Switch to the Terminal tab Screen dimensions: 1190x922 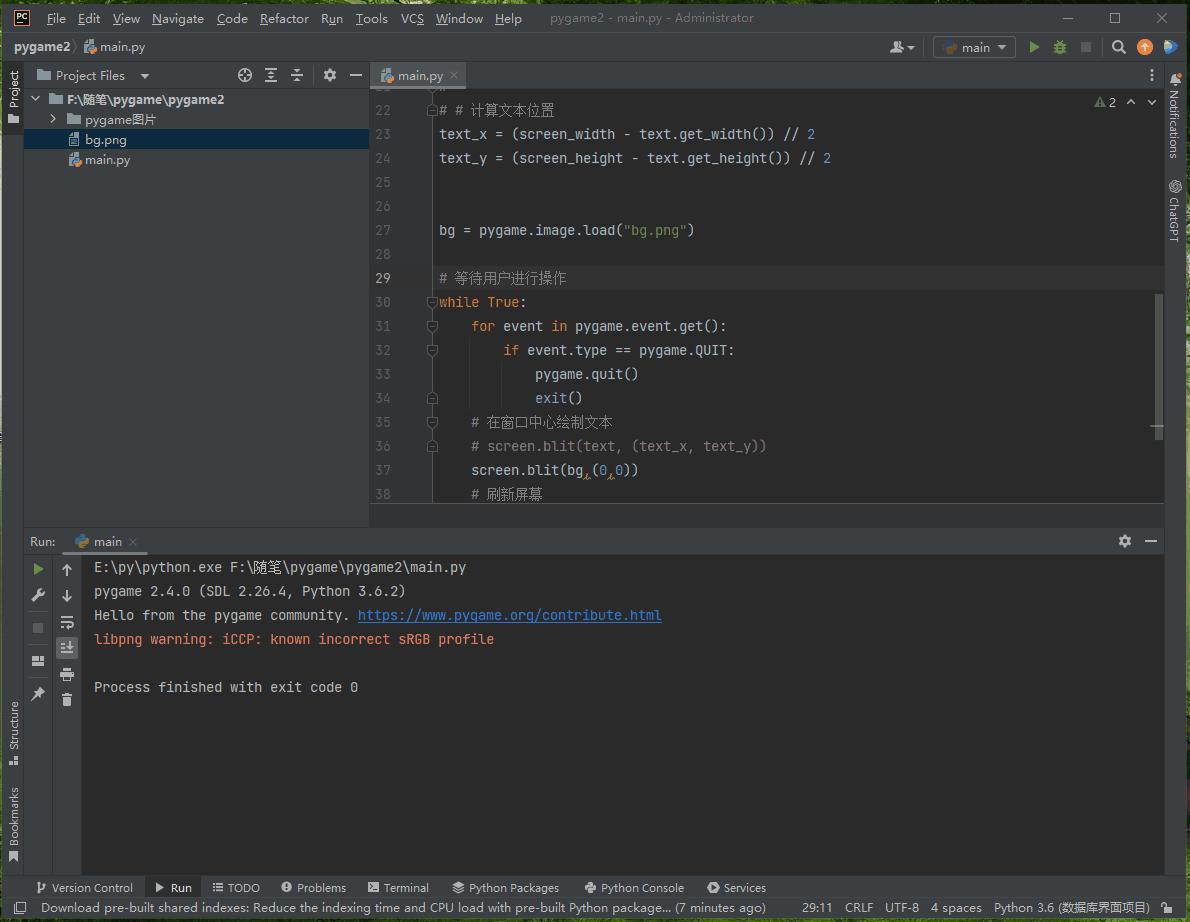pyautogui.click(x=398, y=887)
